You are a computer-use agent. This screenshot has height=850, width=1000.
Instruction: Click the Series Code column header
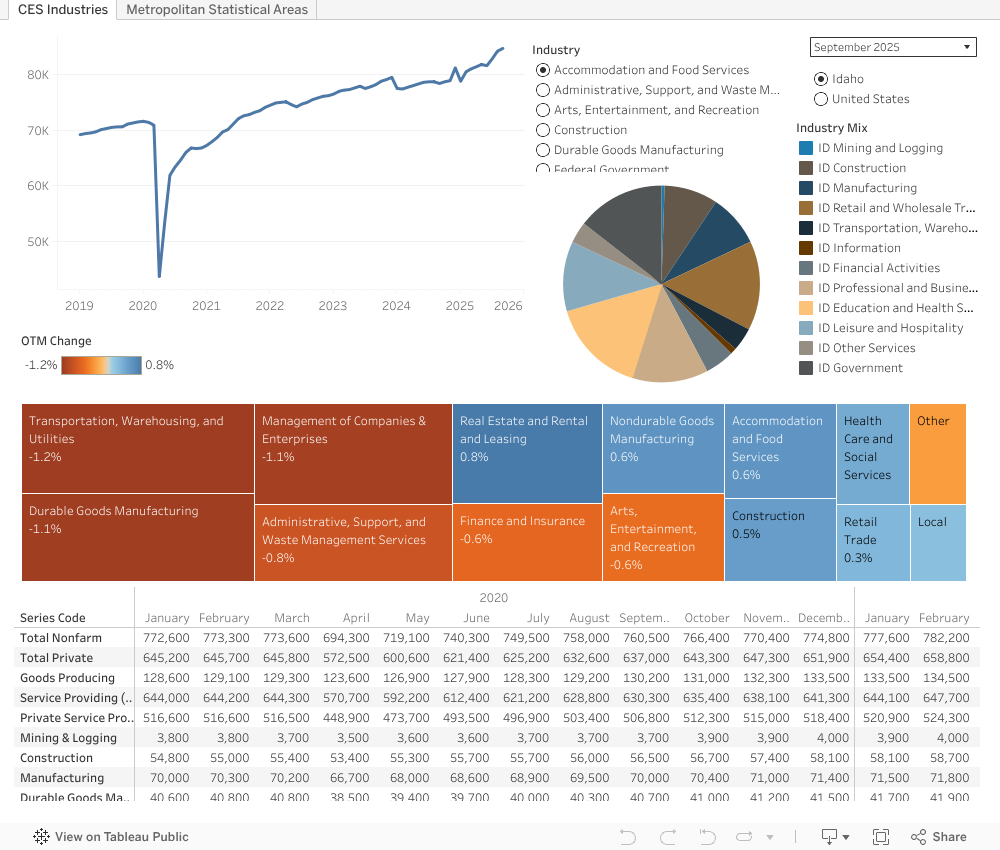52,618
